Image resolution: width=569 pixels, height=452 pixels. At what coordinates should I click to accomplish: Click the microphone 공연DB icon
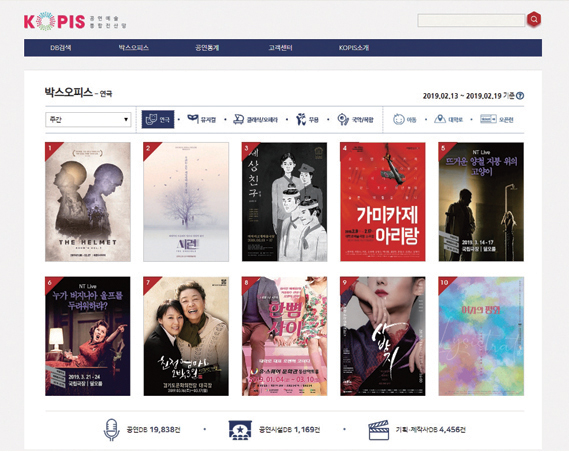tap(111, 430)
